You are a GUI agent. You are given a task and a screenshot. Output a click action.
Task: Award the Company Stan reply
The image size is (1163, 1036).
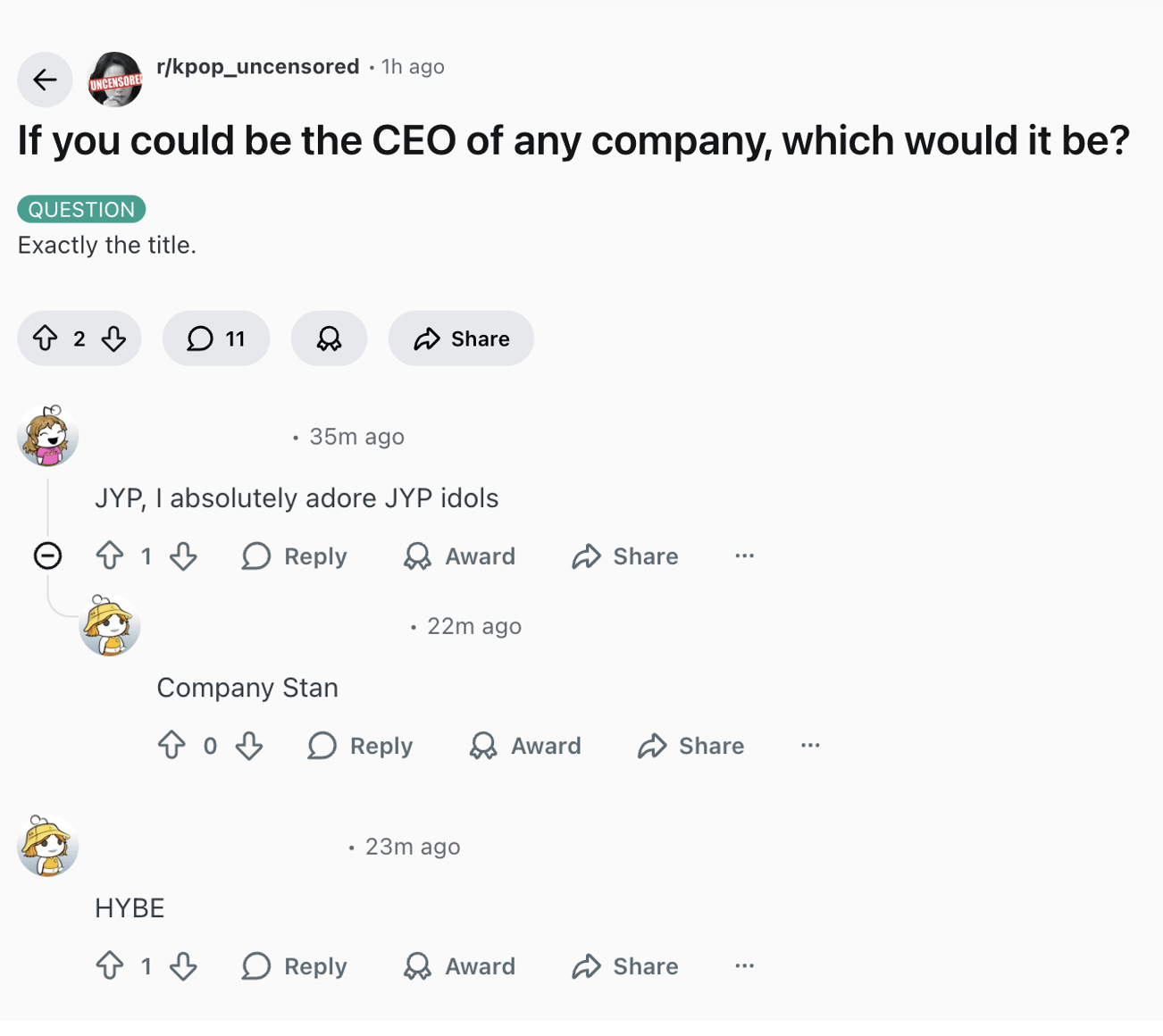click(525, 746)
